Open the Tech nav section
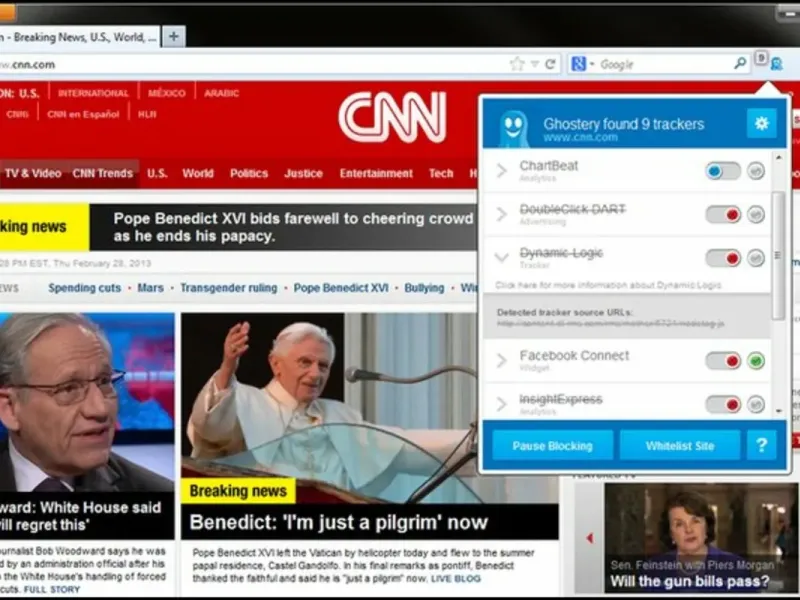Viewport: 800px width, 600px height. 441,173
